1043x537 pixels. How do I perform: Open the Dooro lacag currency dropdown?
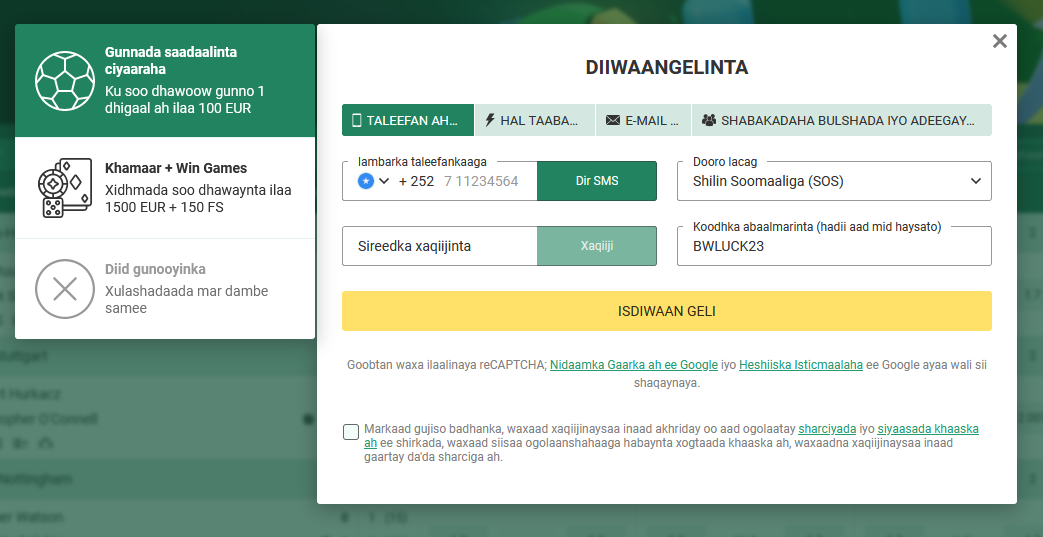(834, 181)
